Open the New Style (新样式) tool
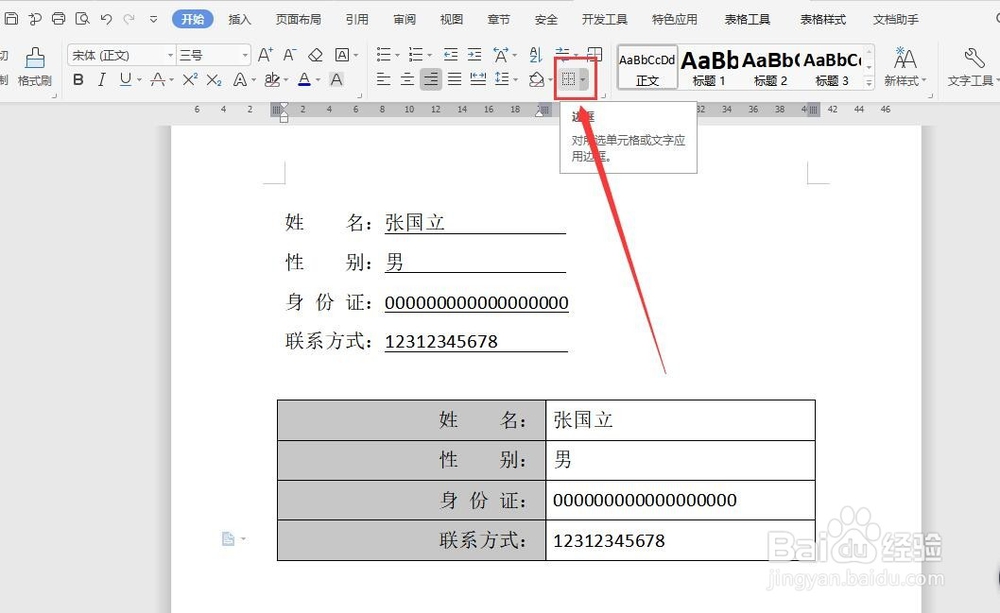 pos(904,66)
